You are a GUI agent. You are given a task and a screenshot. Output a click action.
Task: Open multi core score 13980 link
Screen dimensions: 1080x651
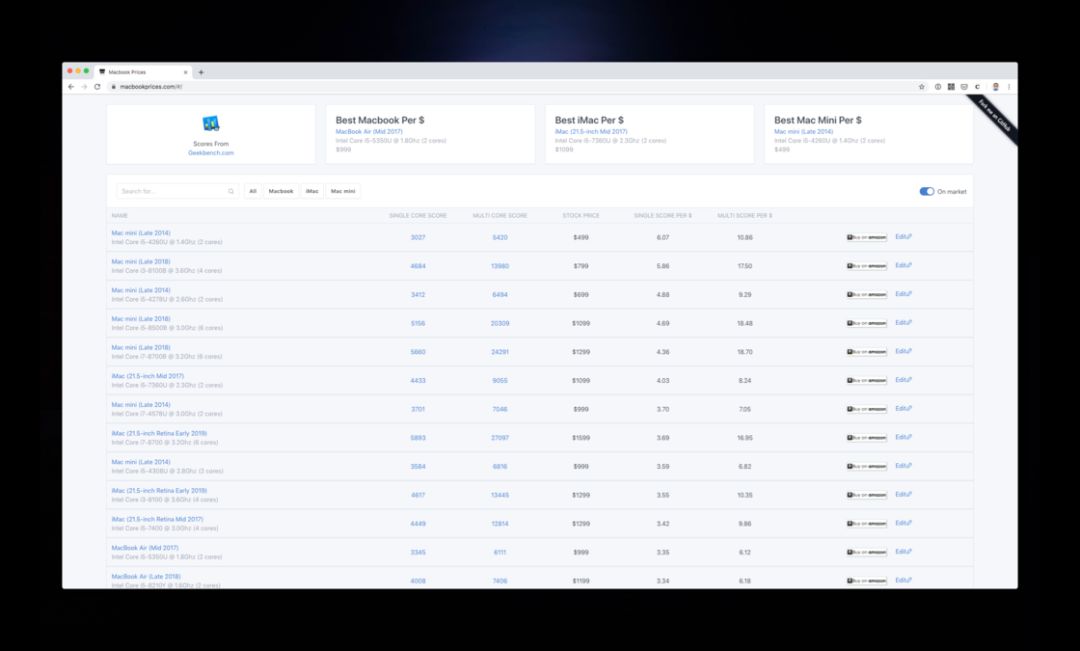(500, 266)
